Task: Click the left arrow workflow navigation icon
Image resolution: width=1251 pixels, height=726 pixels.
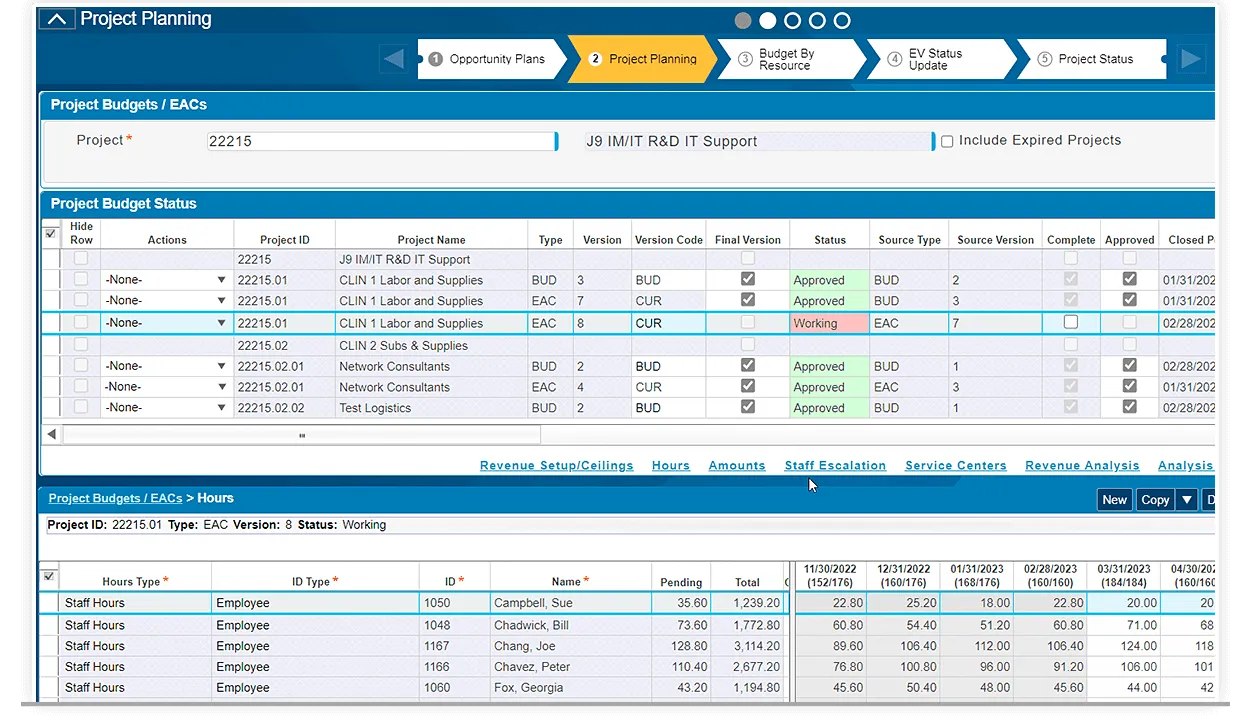Action: pyautogui.click(x=394, y=59)
